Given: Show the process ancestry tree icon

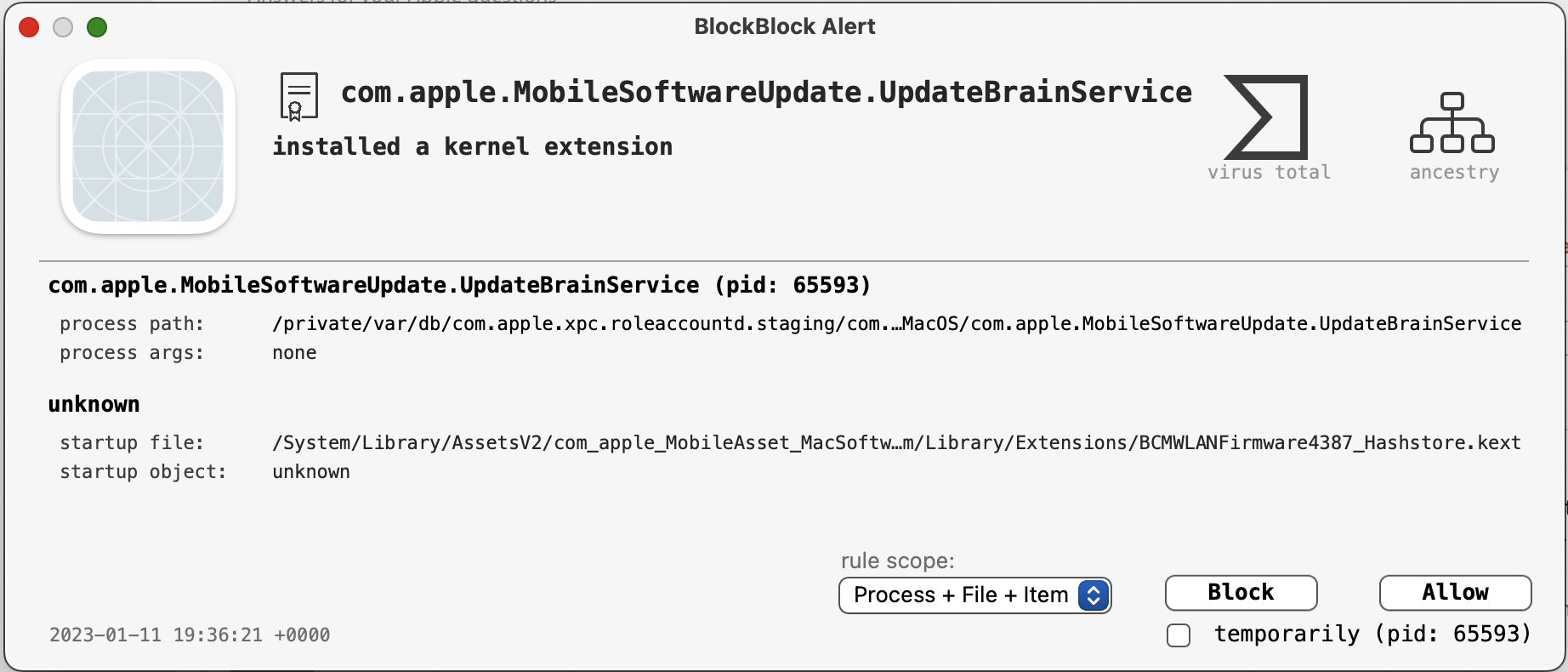Looking at the screenshot, I should tap(1452, 122).
